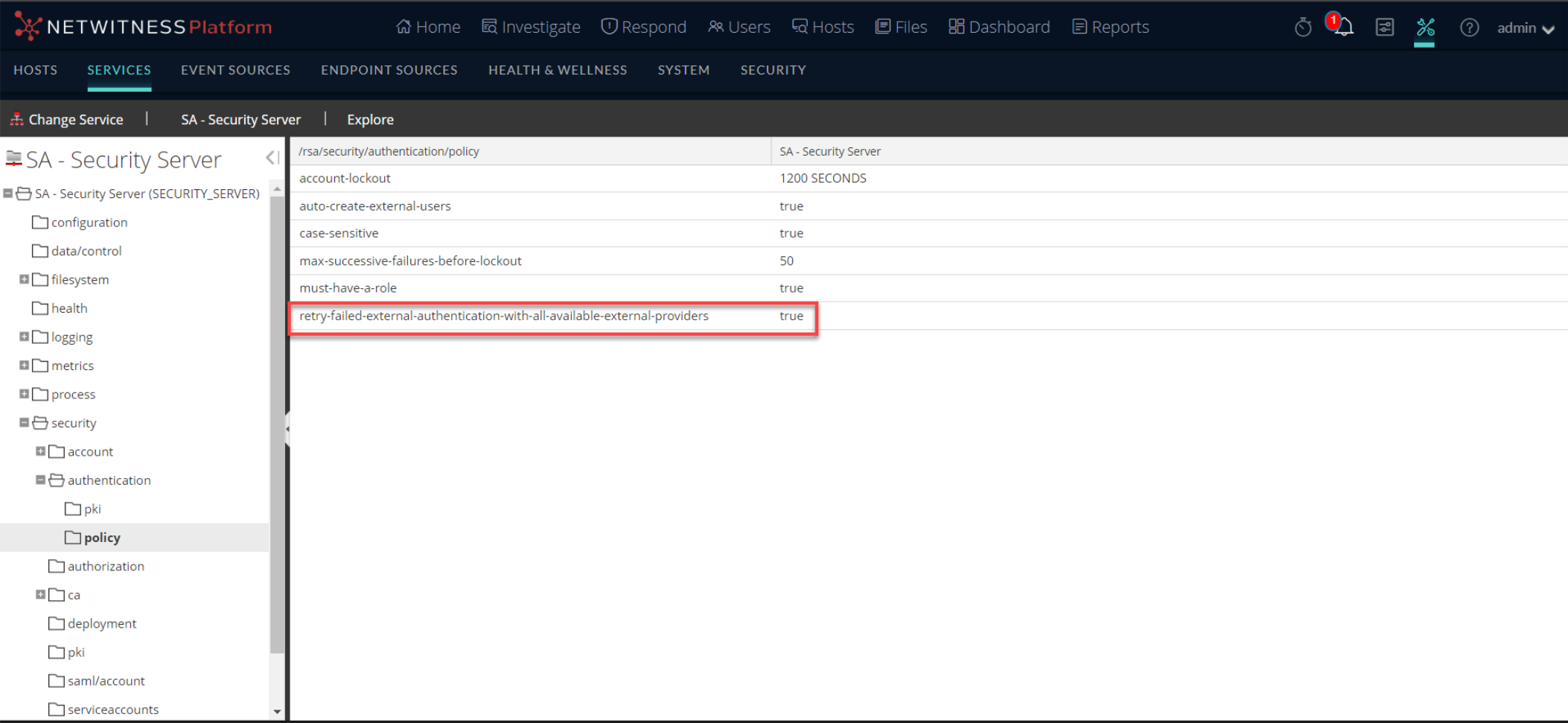Expand the filesystem tree node
Screen dimensions: 1568x723
coord(23,279)
